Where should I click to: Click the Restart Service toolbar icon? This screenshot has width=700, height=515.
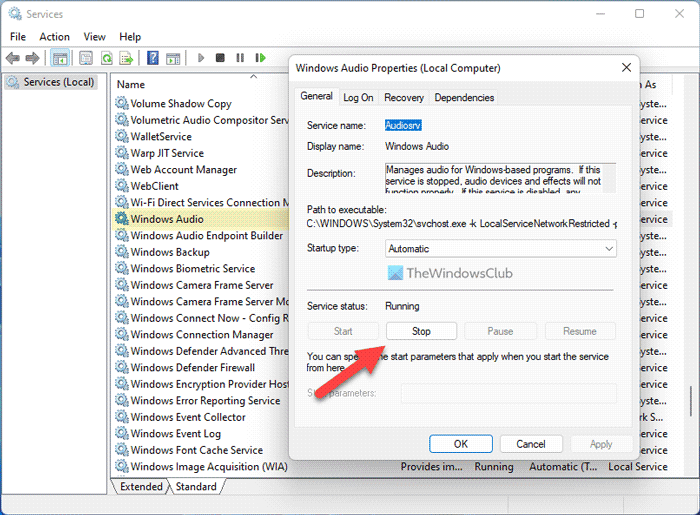click(261, 58)
